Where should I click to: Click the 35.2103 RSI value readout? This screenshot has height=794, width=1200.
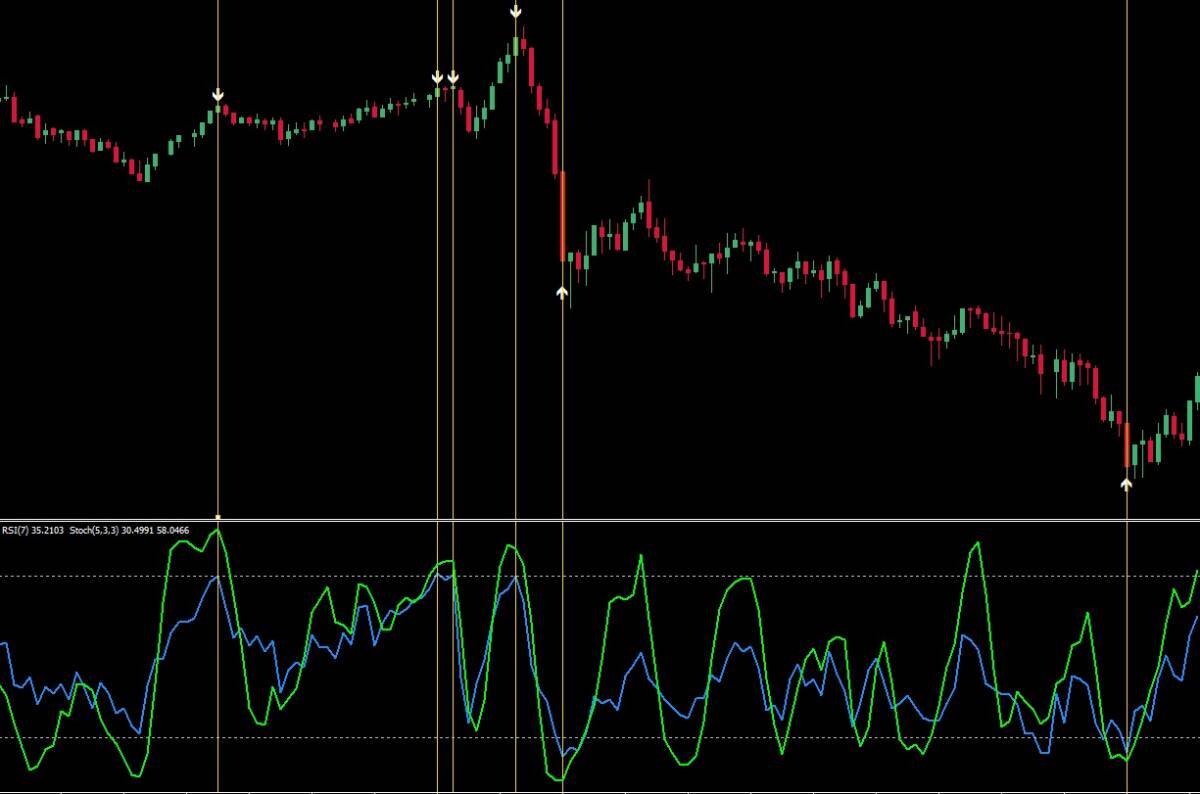[x=48, y=530]
